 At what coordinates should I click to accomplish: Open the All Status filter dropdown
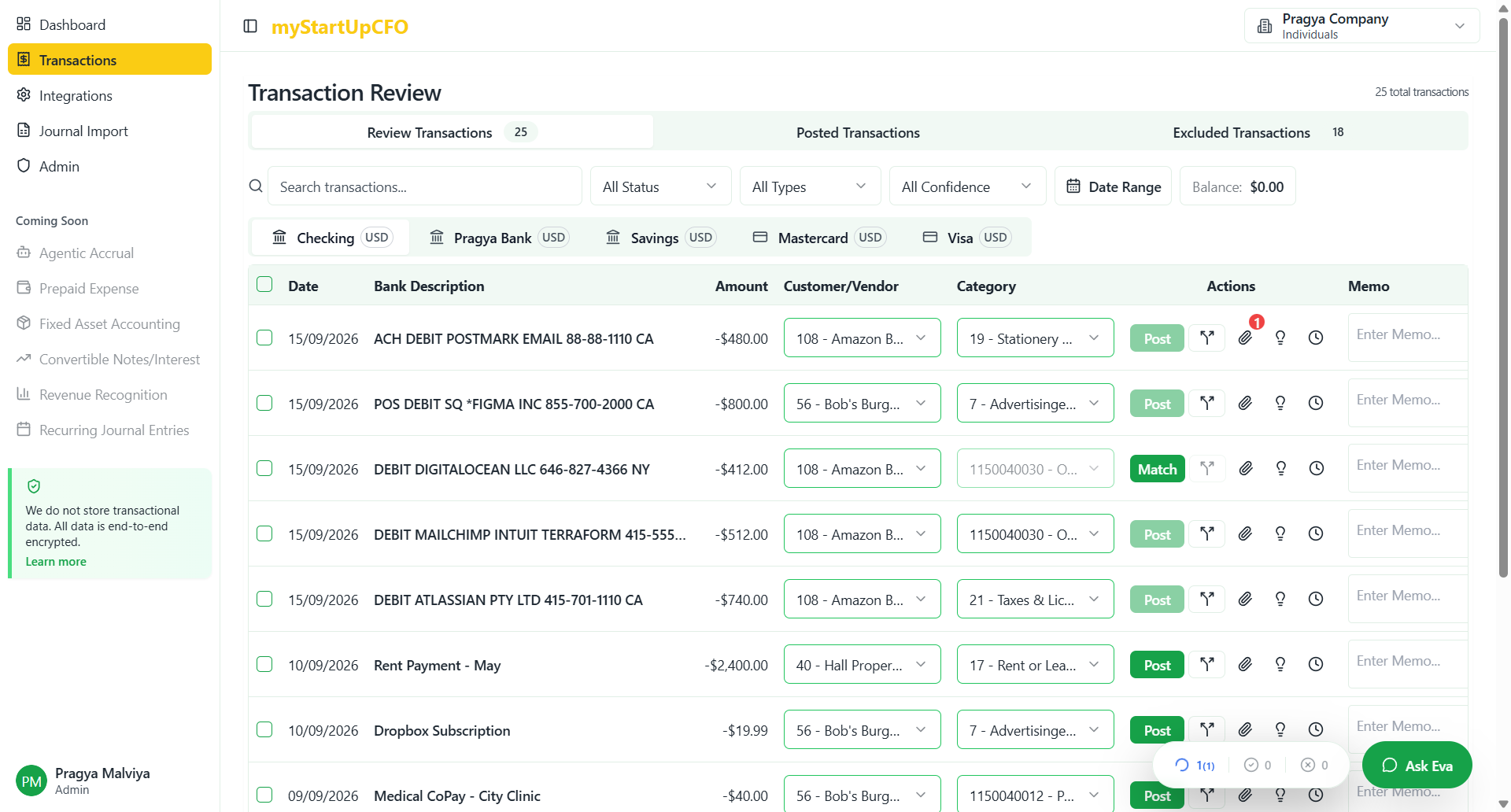(x=660, y=186)
